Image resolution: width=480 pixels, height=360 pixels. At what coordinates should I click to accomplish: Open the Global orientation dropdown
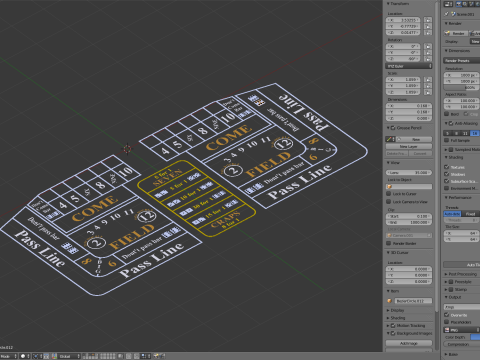click(70, 356)
